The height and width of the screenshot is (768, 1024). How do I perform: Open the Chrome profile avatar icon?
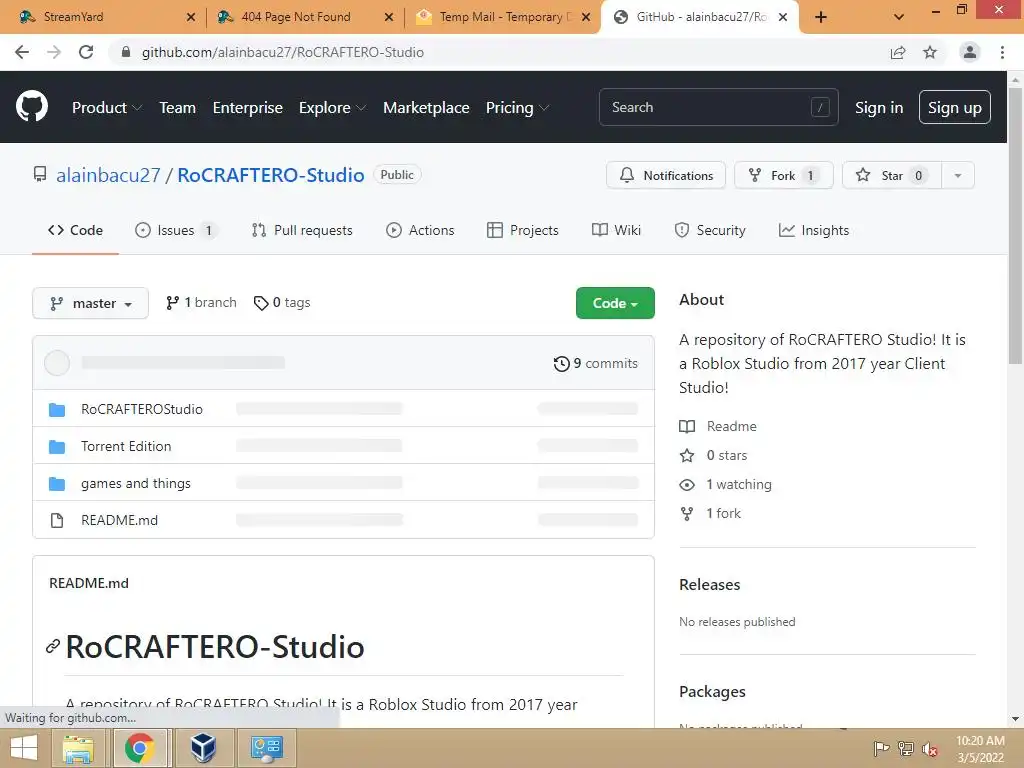point(970,52)
